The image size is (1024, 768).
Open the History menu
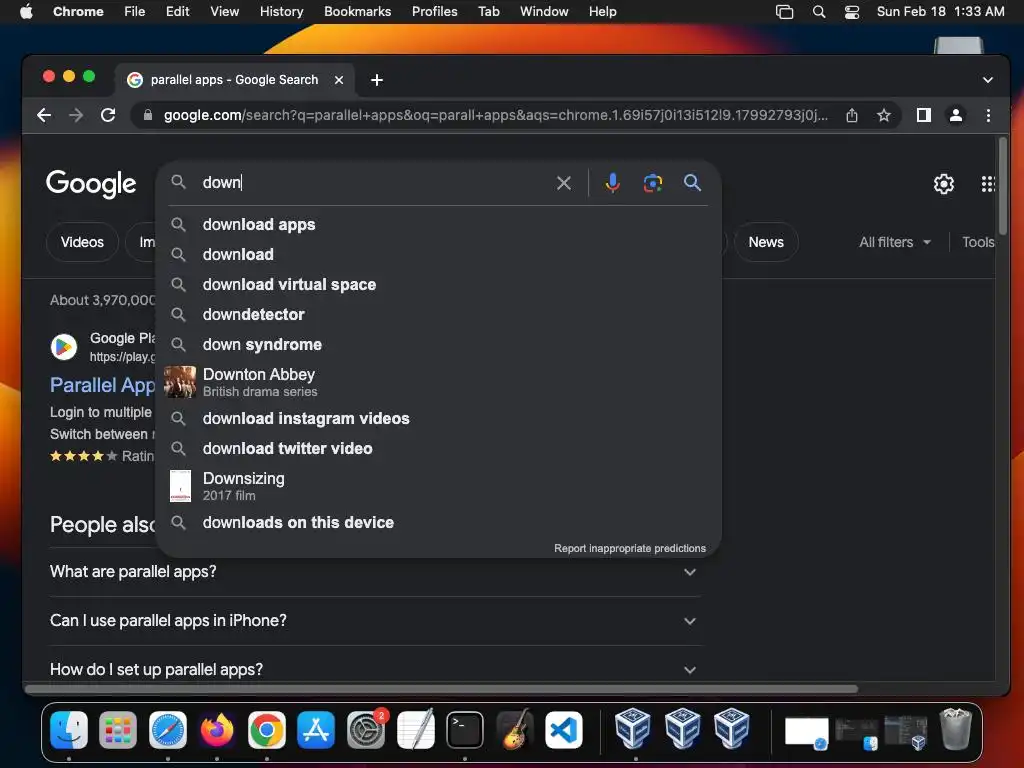click(x=281, y=12)
